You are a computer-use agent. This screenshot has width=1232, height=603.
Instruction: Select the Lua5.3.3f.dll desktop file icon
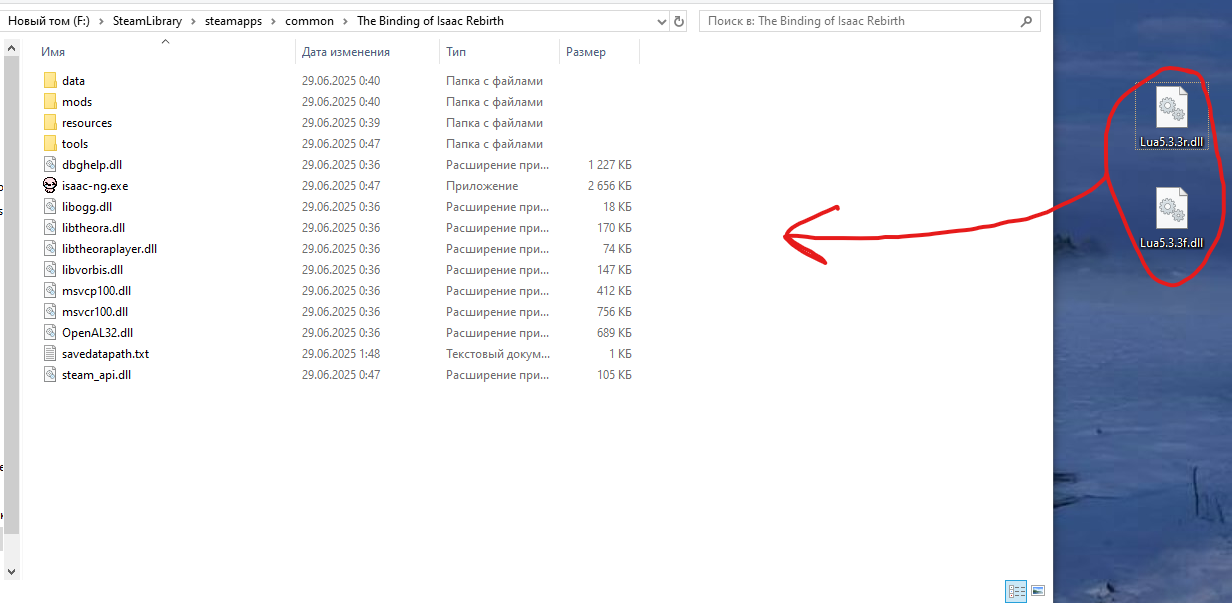pos(1171,209)
